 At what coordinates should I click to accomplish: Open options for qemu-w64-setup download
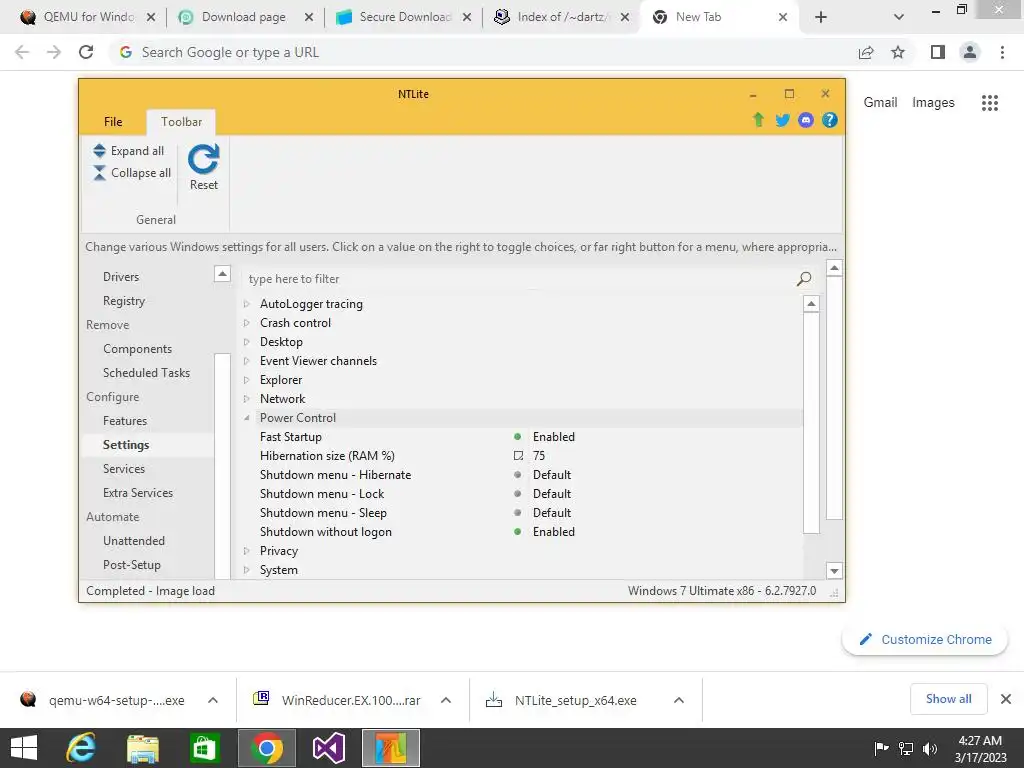[212, 700]
